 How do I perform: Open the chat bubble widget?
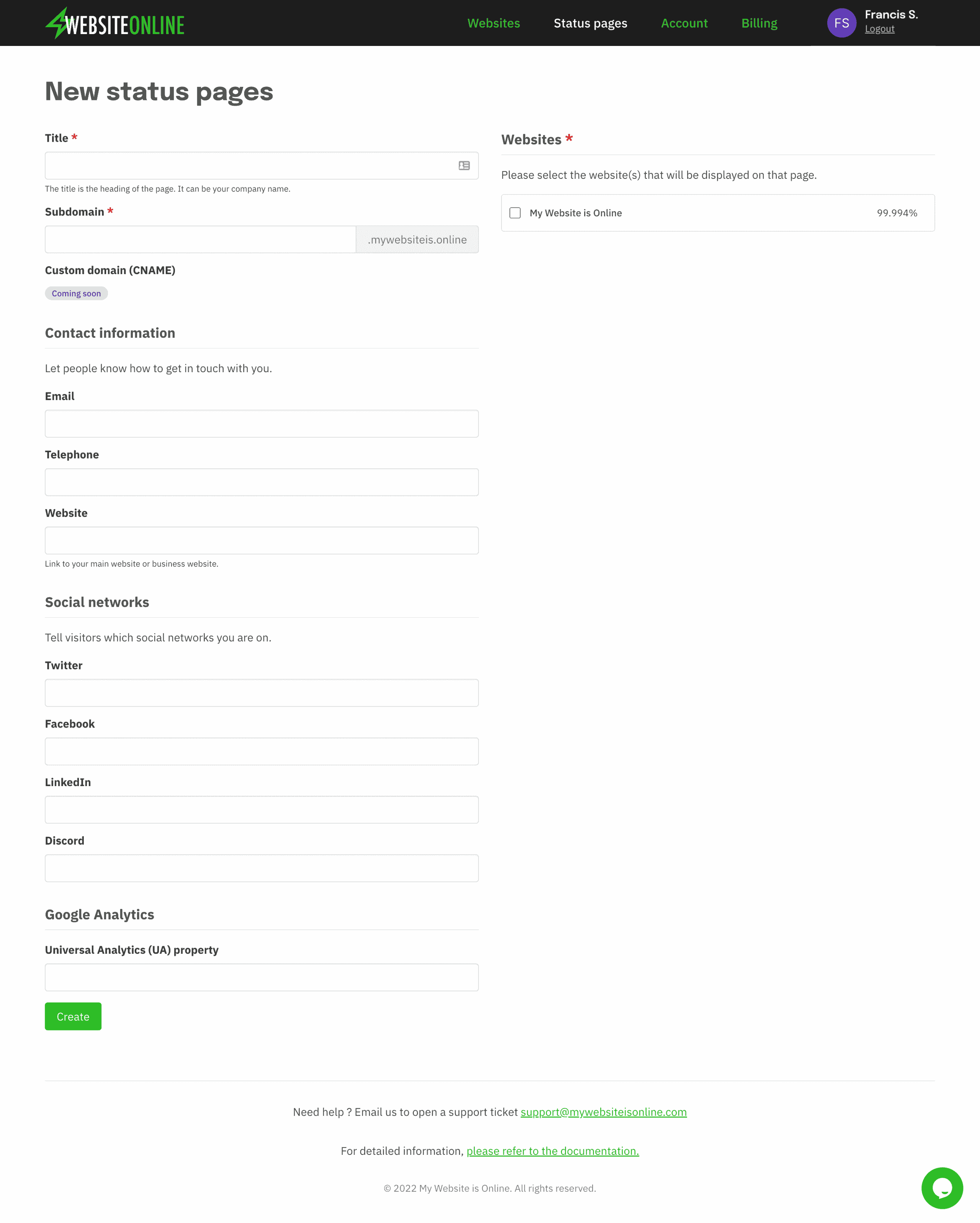(942, 1188)
